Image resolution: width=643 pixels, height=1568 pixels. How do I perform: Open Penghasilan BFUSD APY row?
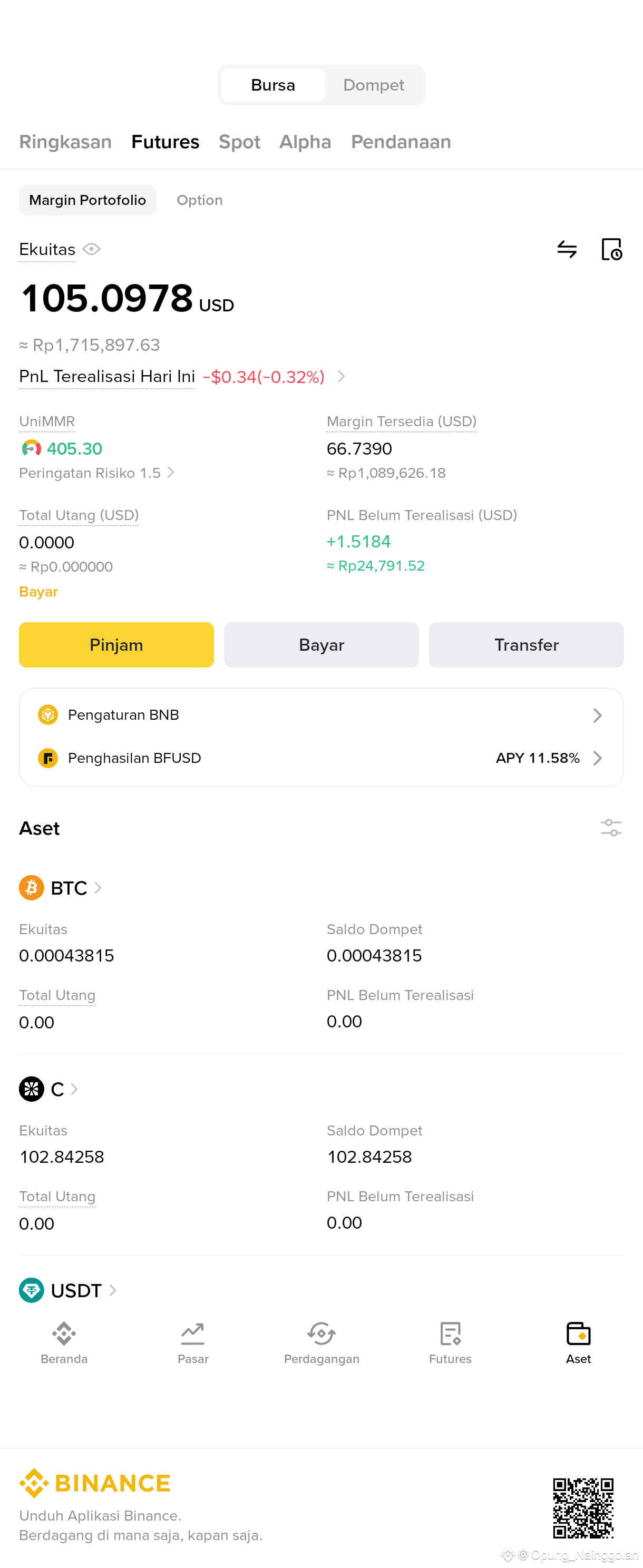[x=321, y=758]
